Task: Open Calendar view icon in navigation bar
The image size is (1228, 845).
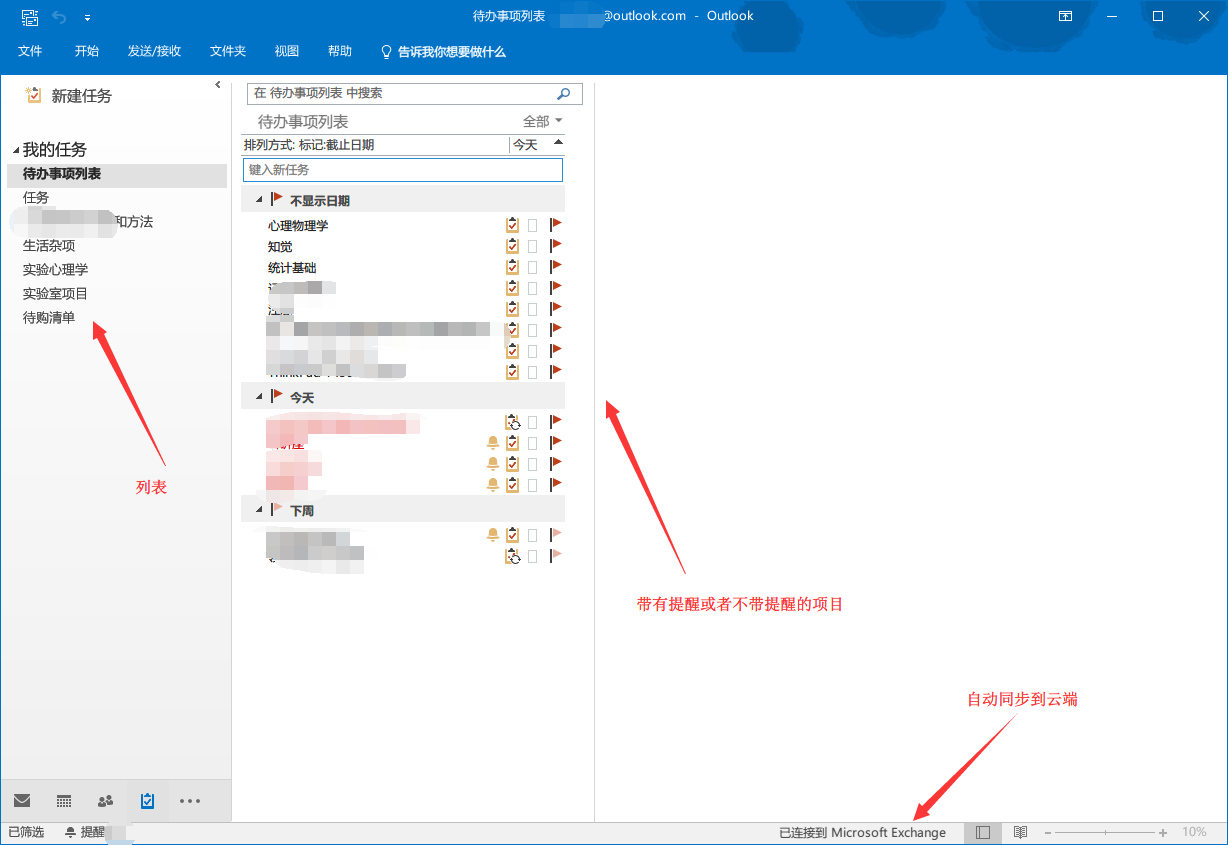Action: pyautogui.click(x=64, y=800)
